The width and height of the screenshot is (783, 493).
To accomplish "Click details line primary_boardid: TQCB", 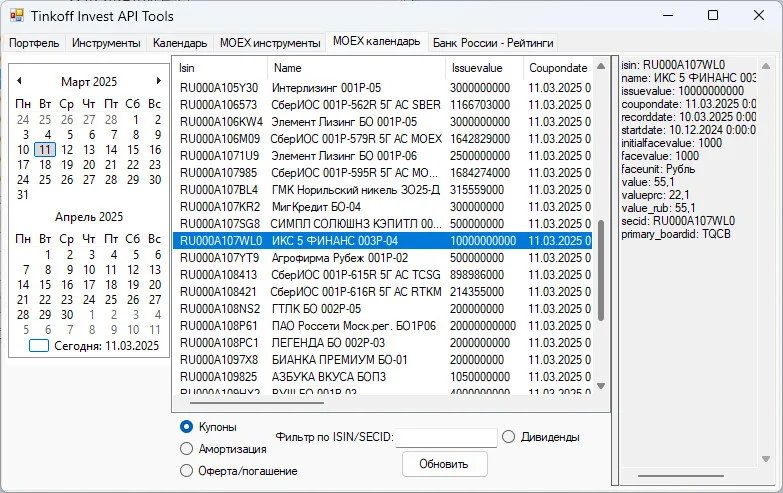I will pos(676,234).
